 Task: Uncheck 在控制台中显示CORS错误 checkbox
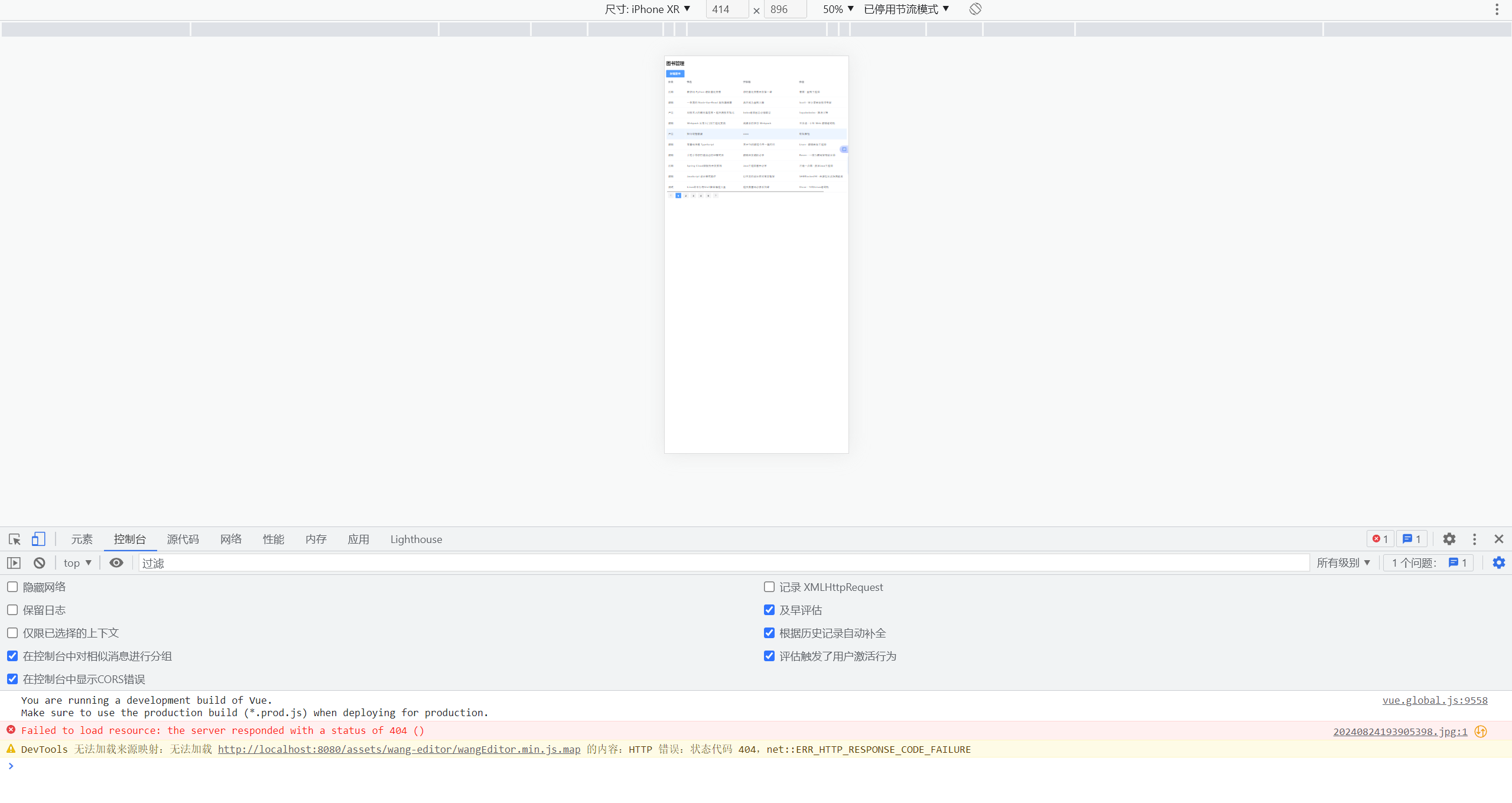pyautogui.click(x=12, y=679)
